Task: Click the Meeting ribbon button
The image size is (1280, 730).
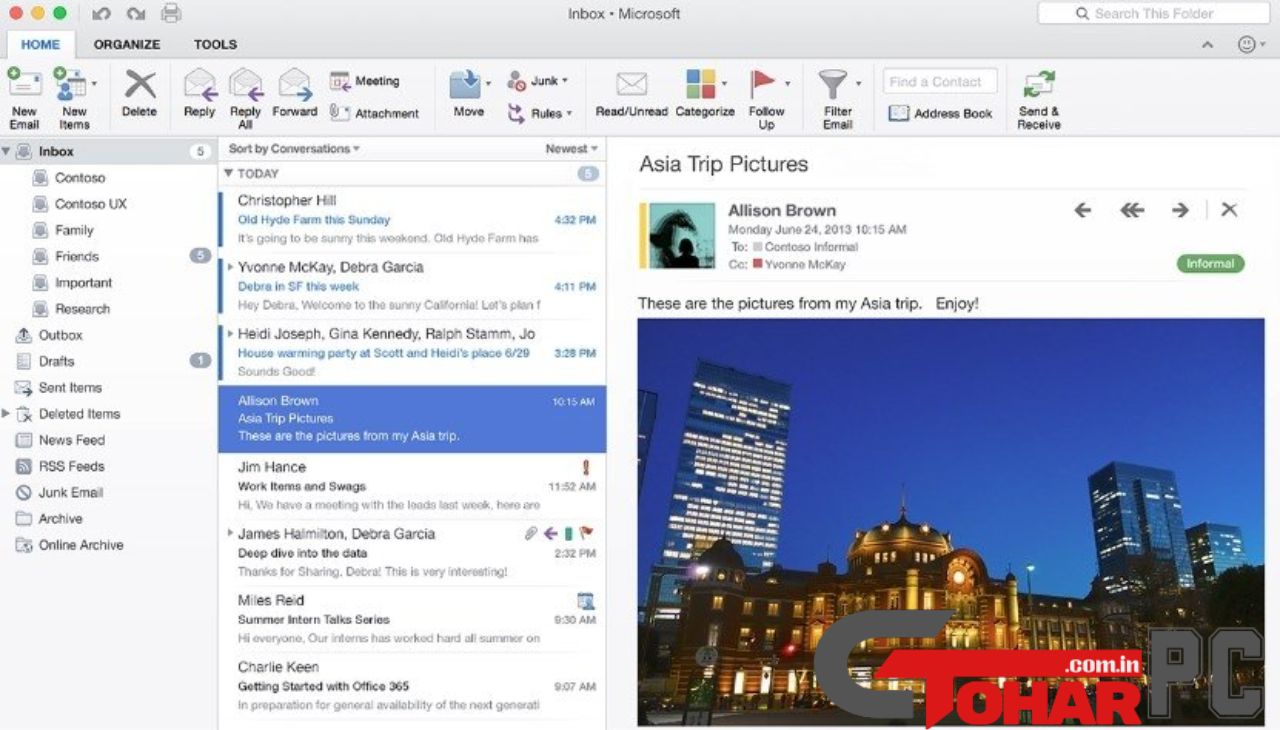Action: 365,81
